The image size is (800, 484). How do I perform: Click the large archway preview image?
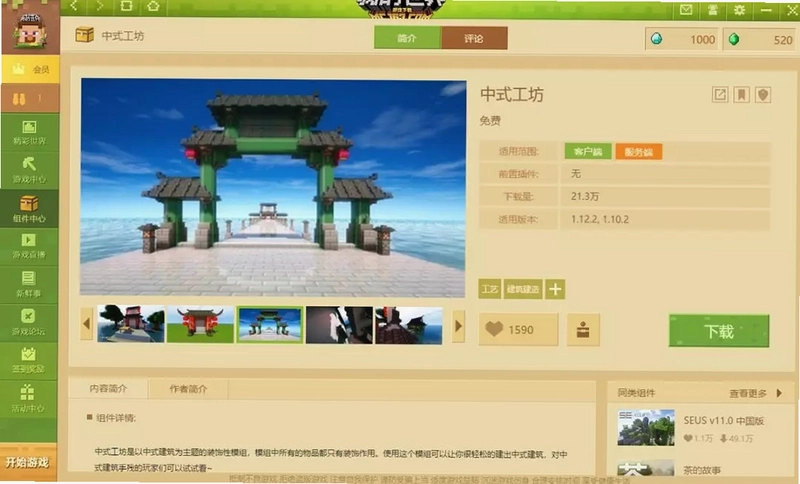coord(273,187)
